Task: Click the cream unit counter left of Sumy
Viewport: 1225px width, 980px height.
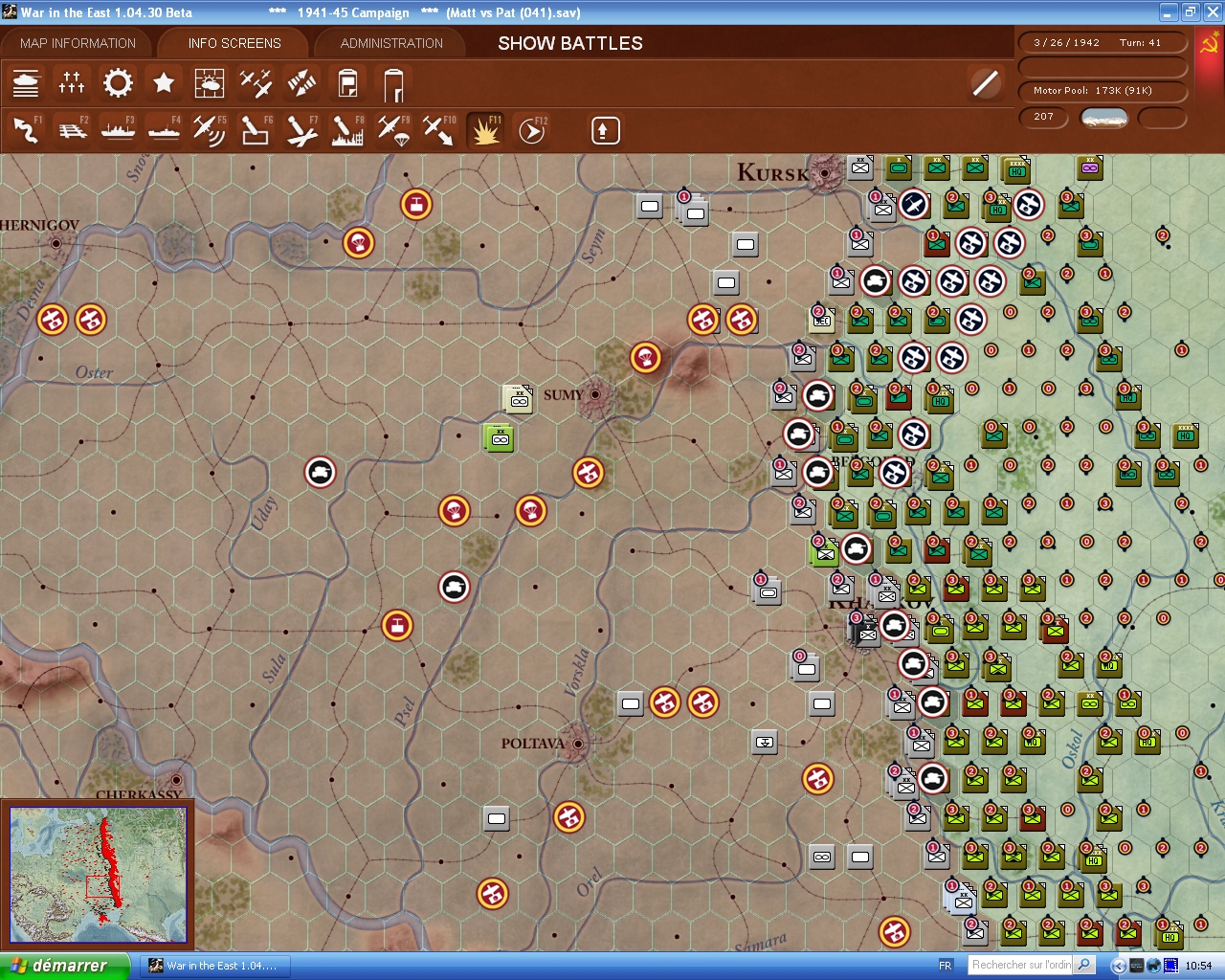Action: pos(519,398)
